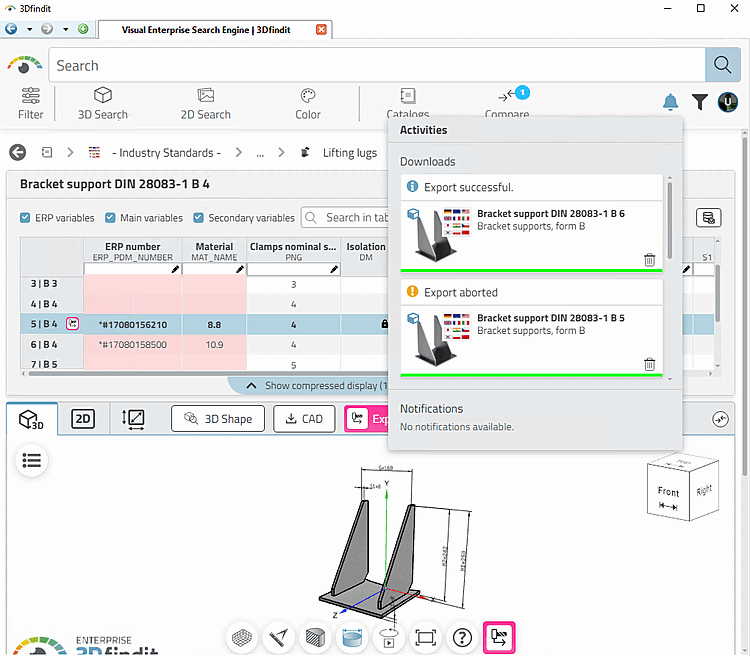Open Industry Standards breadcrumb
This screenshot has height=656, width=750.
(x=166, y=153)
